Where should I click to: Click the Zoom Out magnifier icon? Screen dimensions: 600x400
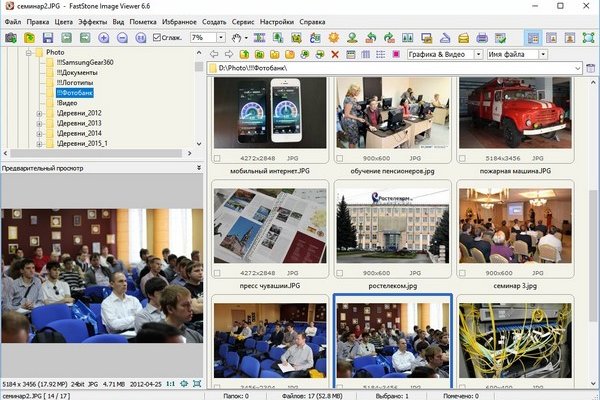point(121,37)
